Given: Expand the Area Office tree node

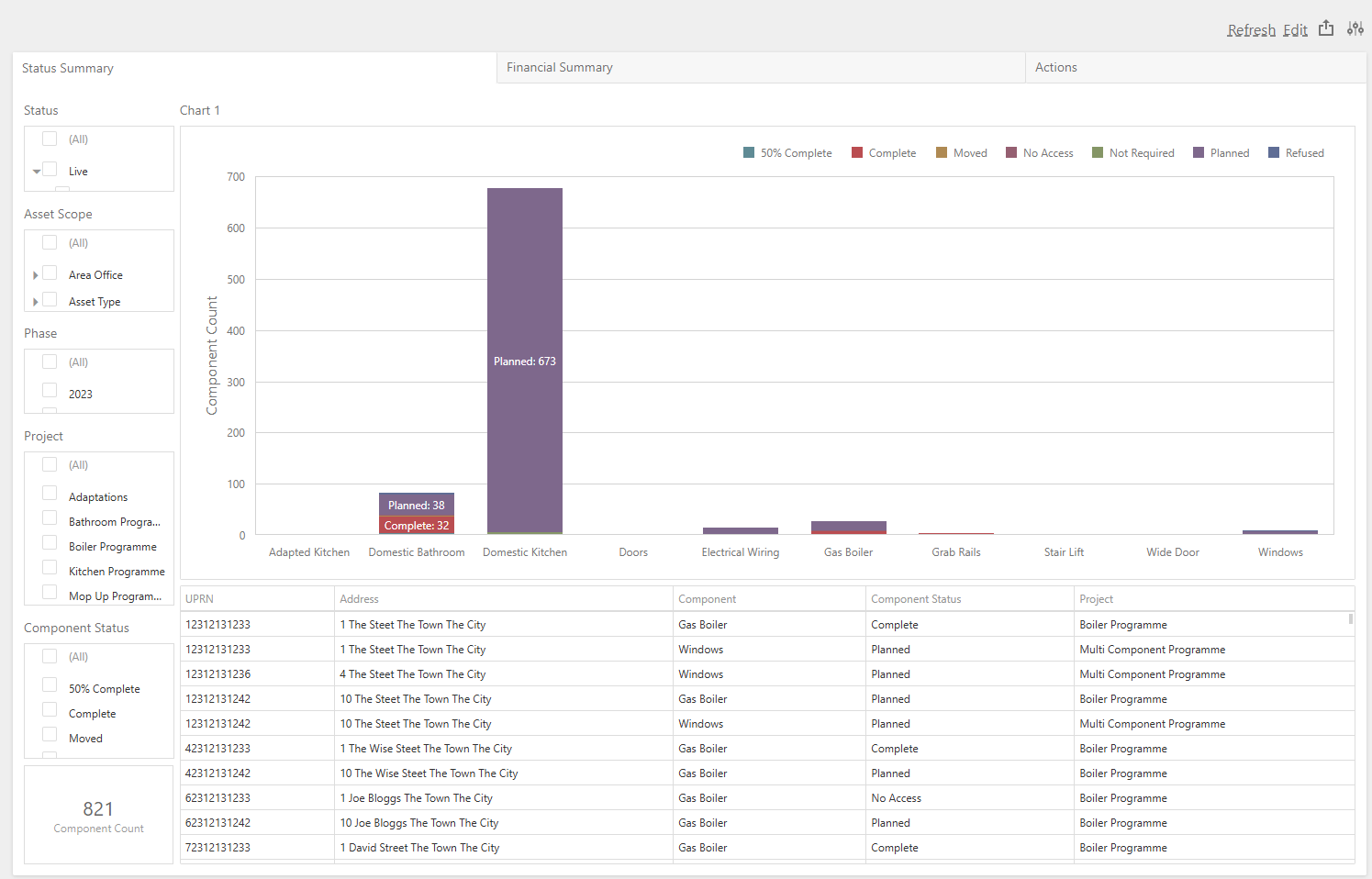Looking at the screenshot, I should pyautogui.click(x=36, y=275).
